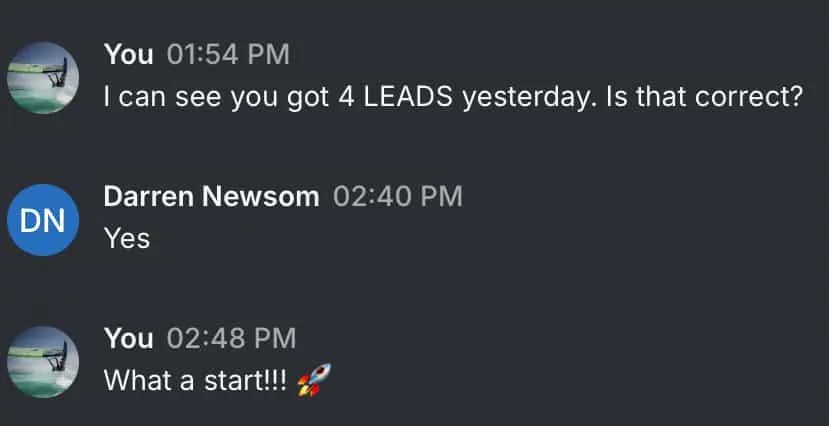The image size is (829, 426).
Task: Click 'I can see' at the message start
Action: tap(163, 97)
